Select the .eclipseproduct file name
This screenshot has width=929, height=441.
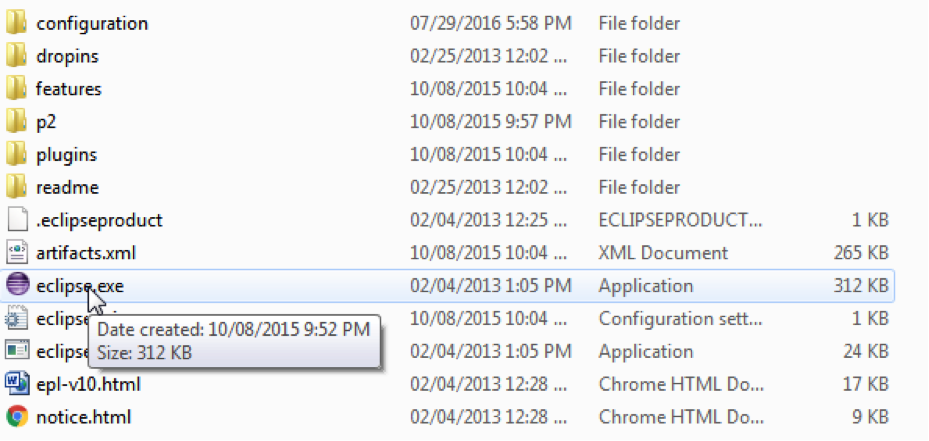coord(99,220)
